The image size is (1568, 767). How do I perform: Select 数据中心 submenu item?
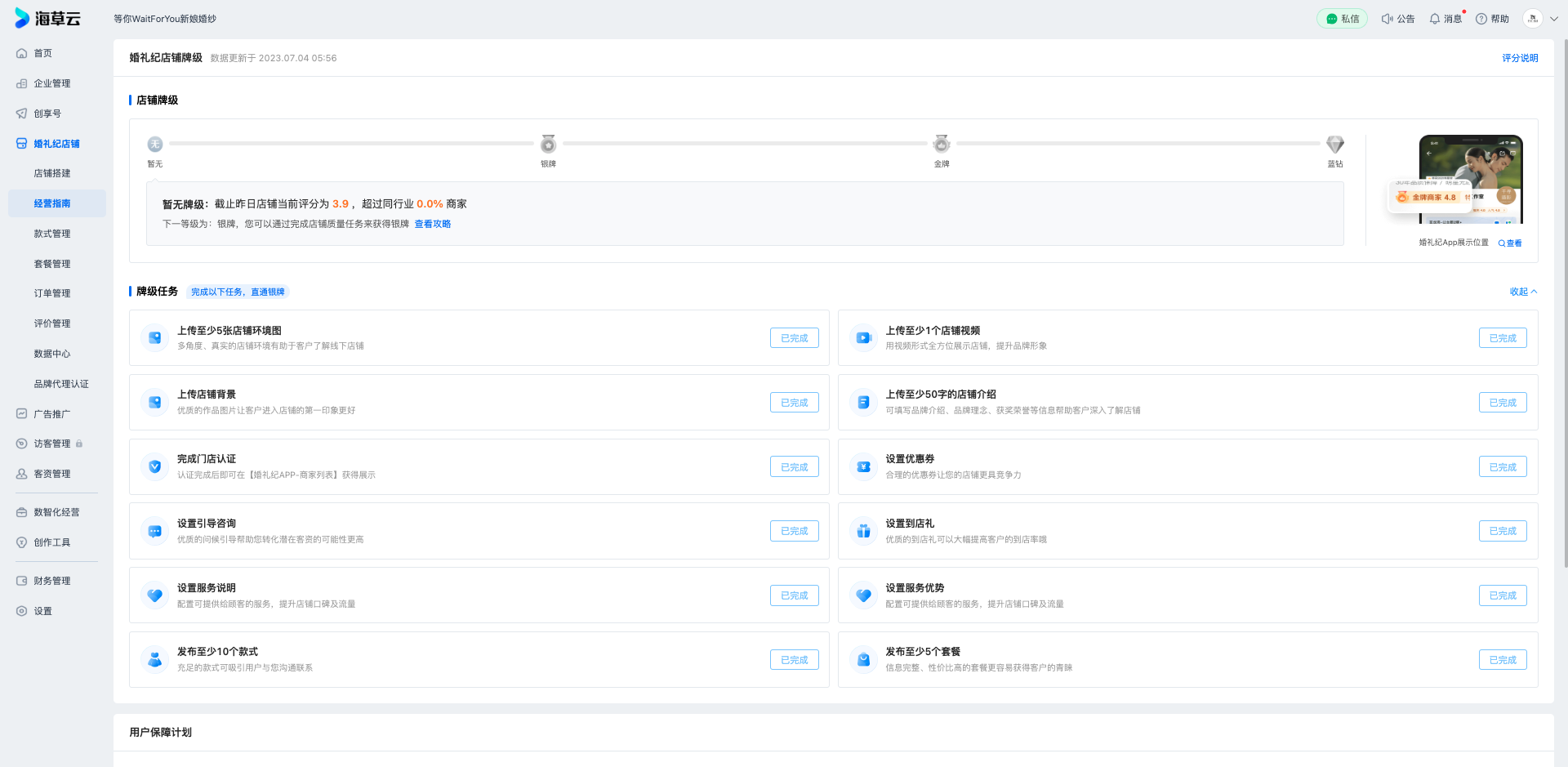click(52, 354)
